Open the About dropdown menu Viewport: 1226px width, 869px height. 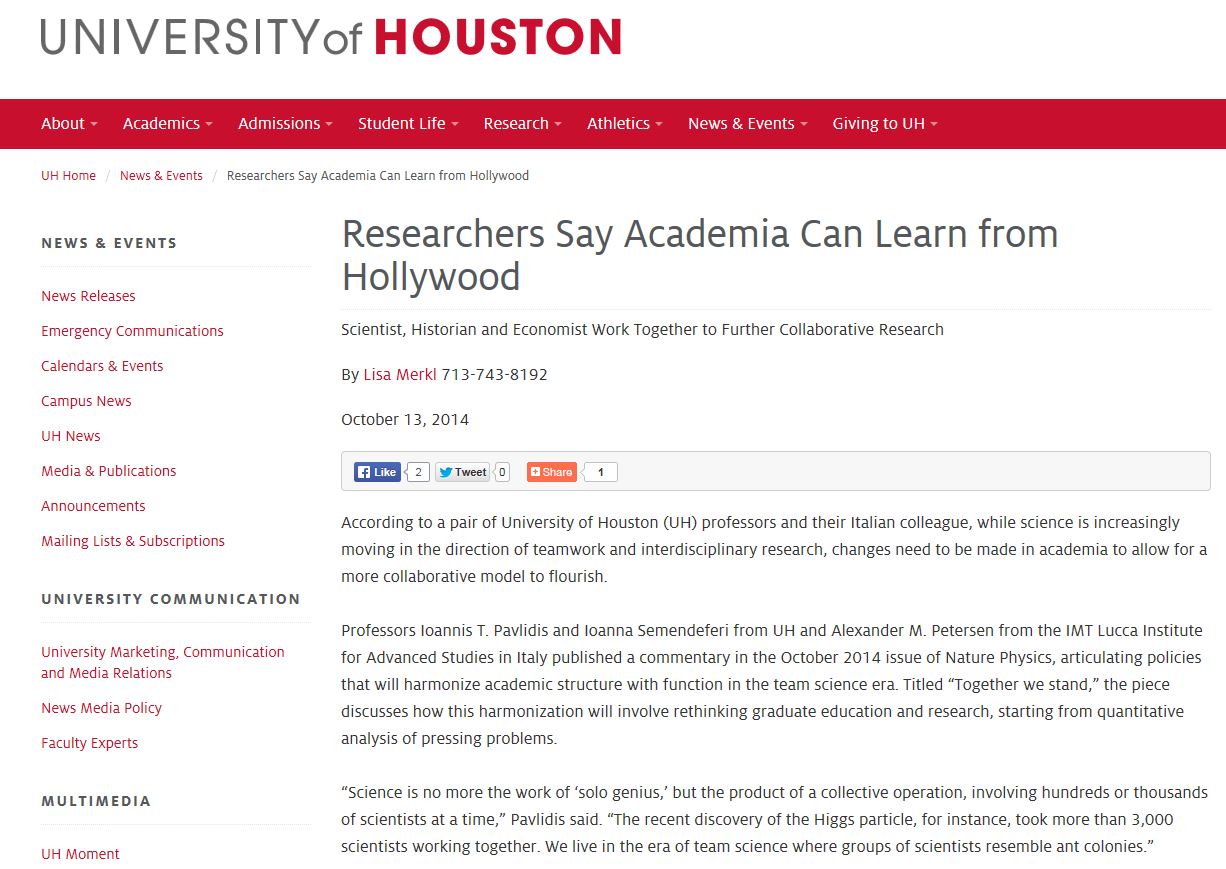(x=69, y=124)
